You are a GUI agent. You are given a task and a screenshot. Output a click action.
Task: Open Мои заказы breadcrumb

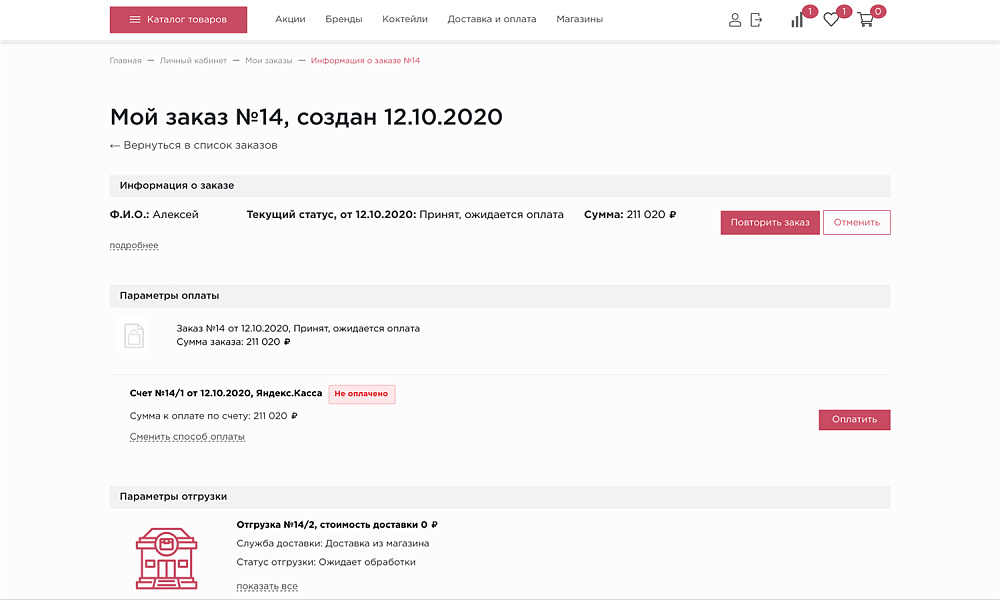270,60
